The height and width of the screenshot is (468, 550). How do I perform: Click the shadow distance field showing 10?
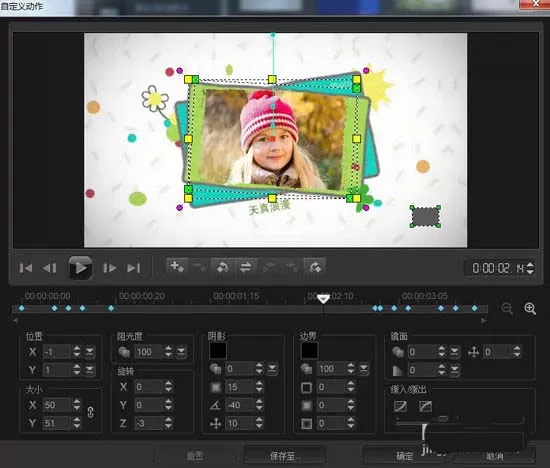click(240, 423)
